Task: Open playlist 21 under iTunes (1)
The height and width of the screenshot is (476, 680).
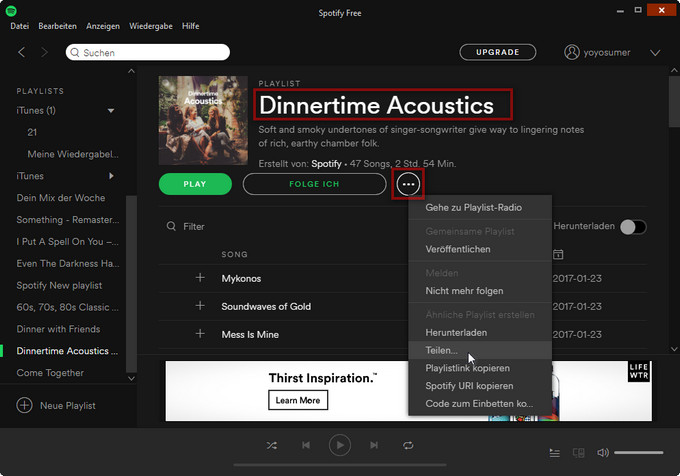Action: 32,132
